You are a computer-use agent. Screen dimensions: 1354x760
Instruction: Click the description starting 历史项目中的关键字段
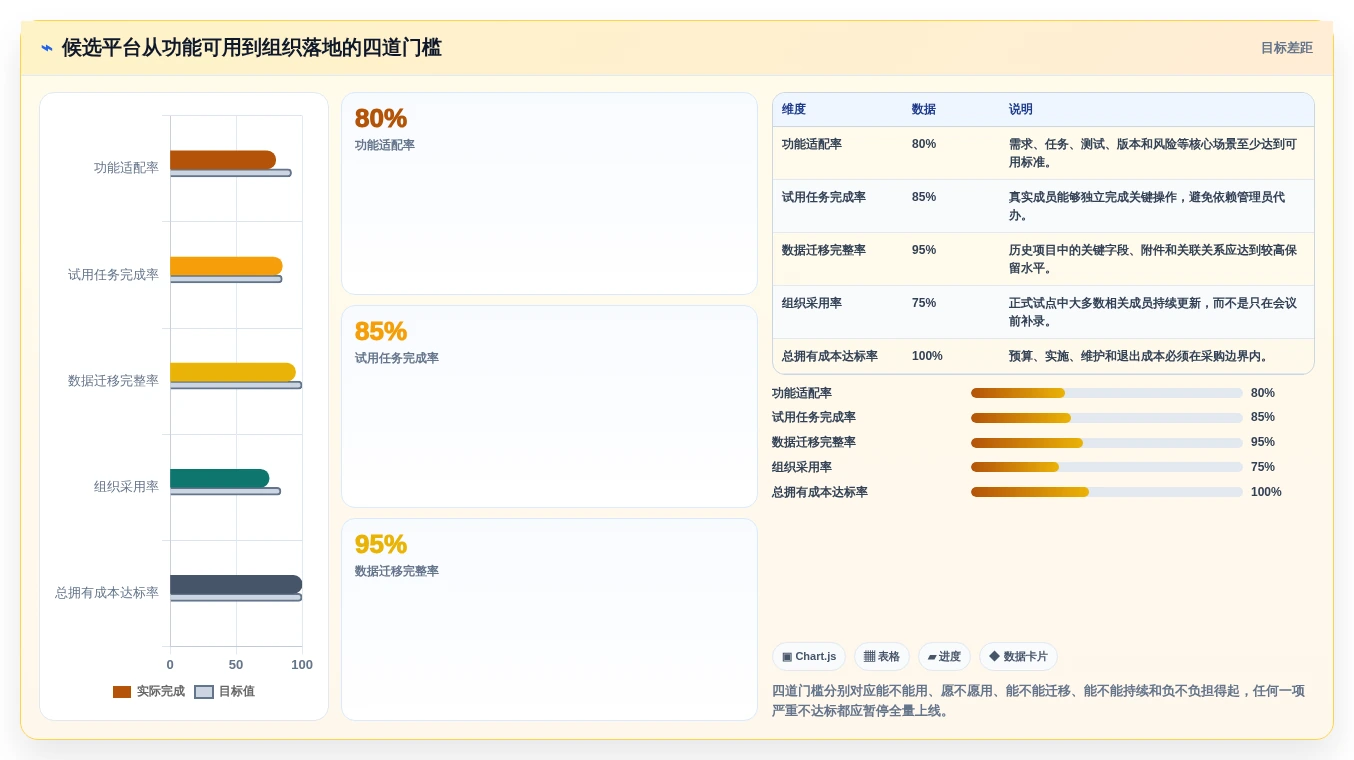[x=1153, y=260]
